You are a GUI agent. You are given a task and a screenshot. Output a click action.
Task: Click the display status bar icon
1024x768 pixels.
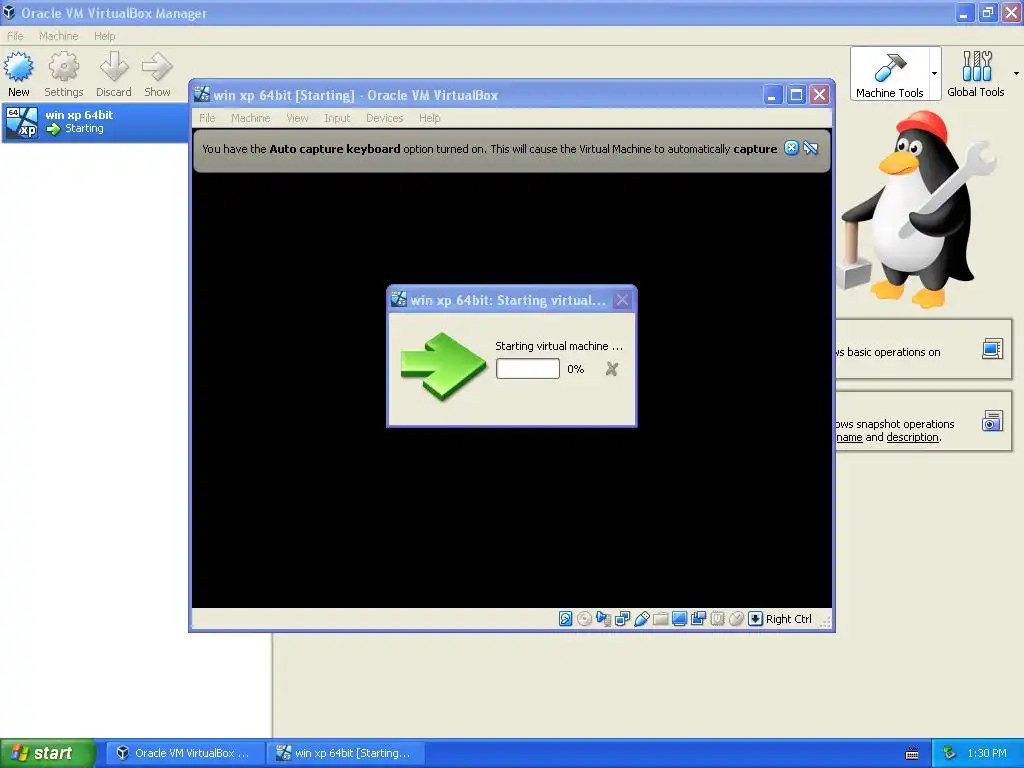(679, 618)
